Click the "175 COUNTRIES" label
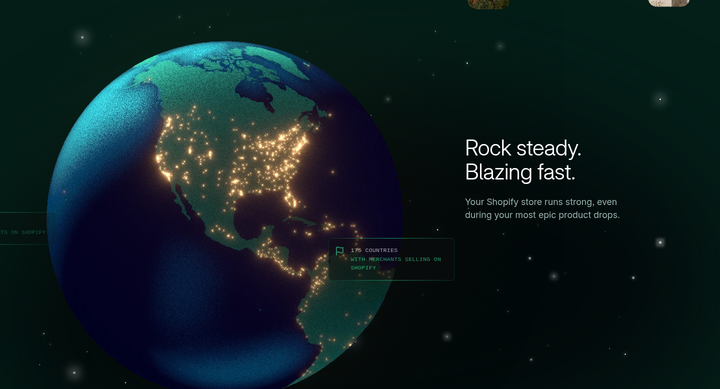 click(374, 250)
